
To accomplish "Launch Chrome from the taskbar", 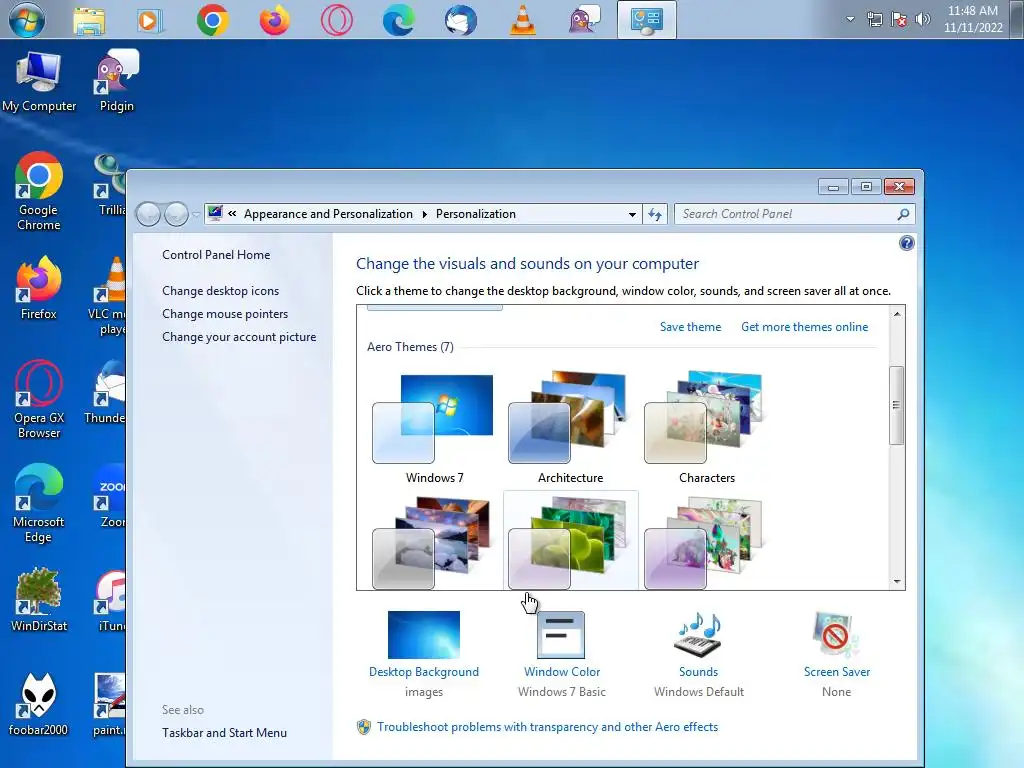I will point(212,20).
